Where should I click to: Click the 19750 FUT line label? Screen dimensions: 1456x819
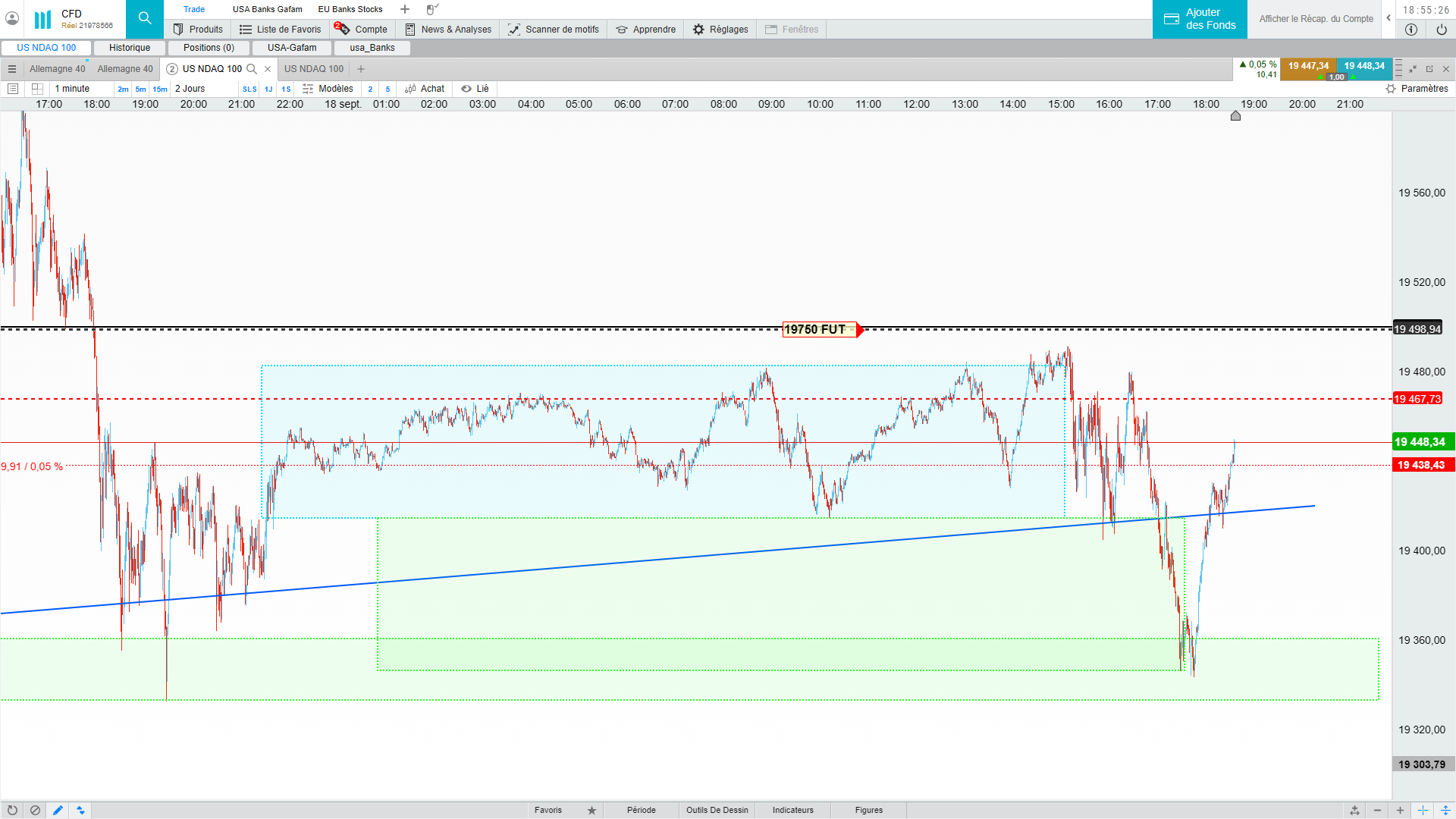pyautogui.click(x=818, y=329)
